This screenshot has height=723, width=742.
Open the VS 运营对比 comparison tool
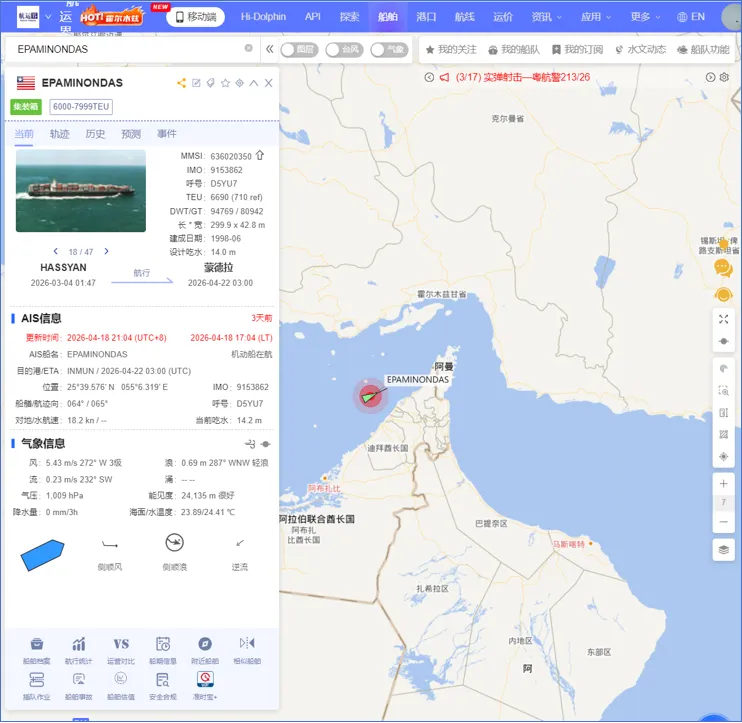(121, 647)
